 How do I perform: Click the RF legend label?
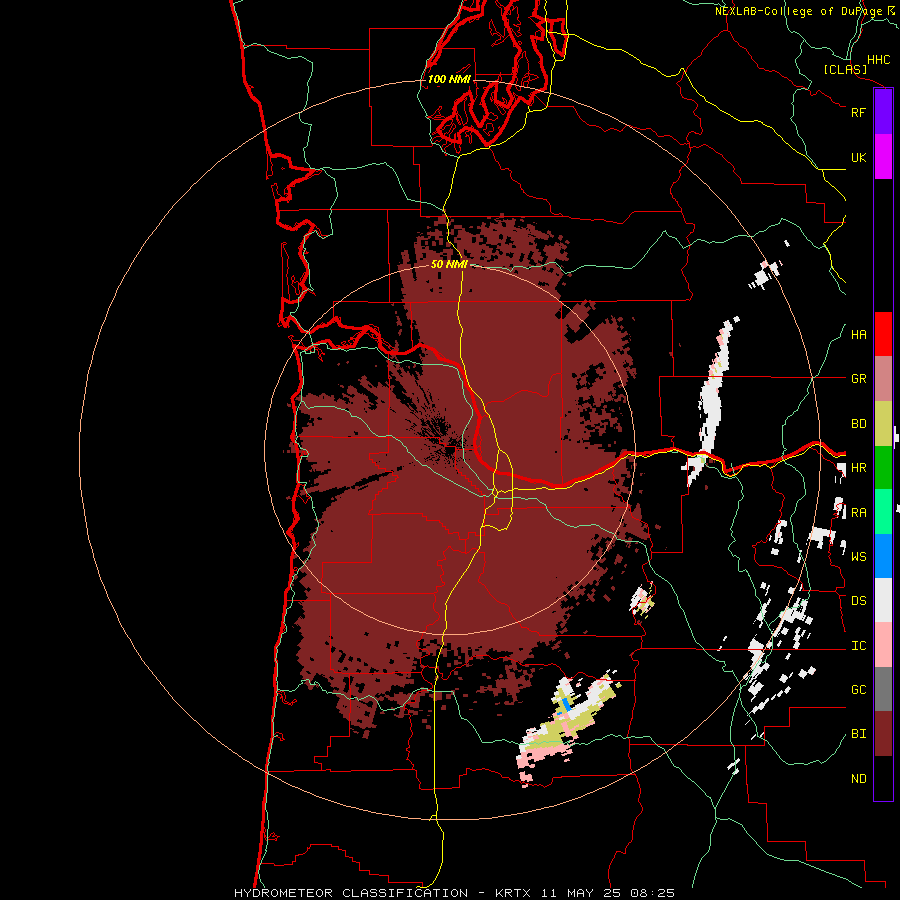point(858,112)
